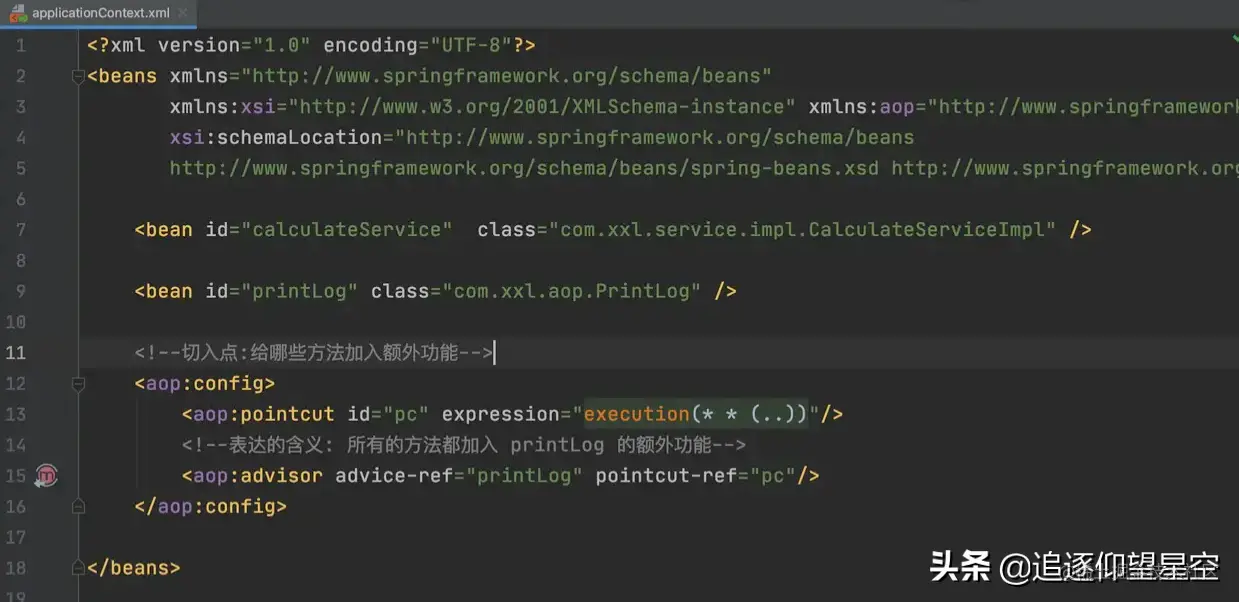Screen dimensions: 1239x602
Task: Click line number 11 in the gutter
Action: tap(16, 353)
